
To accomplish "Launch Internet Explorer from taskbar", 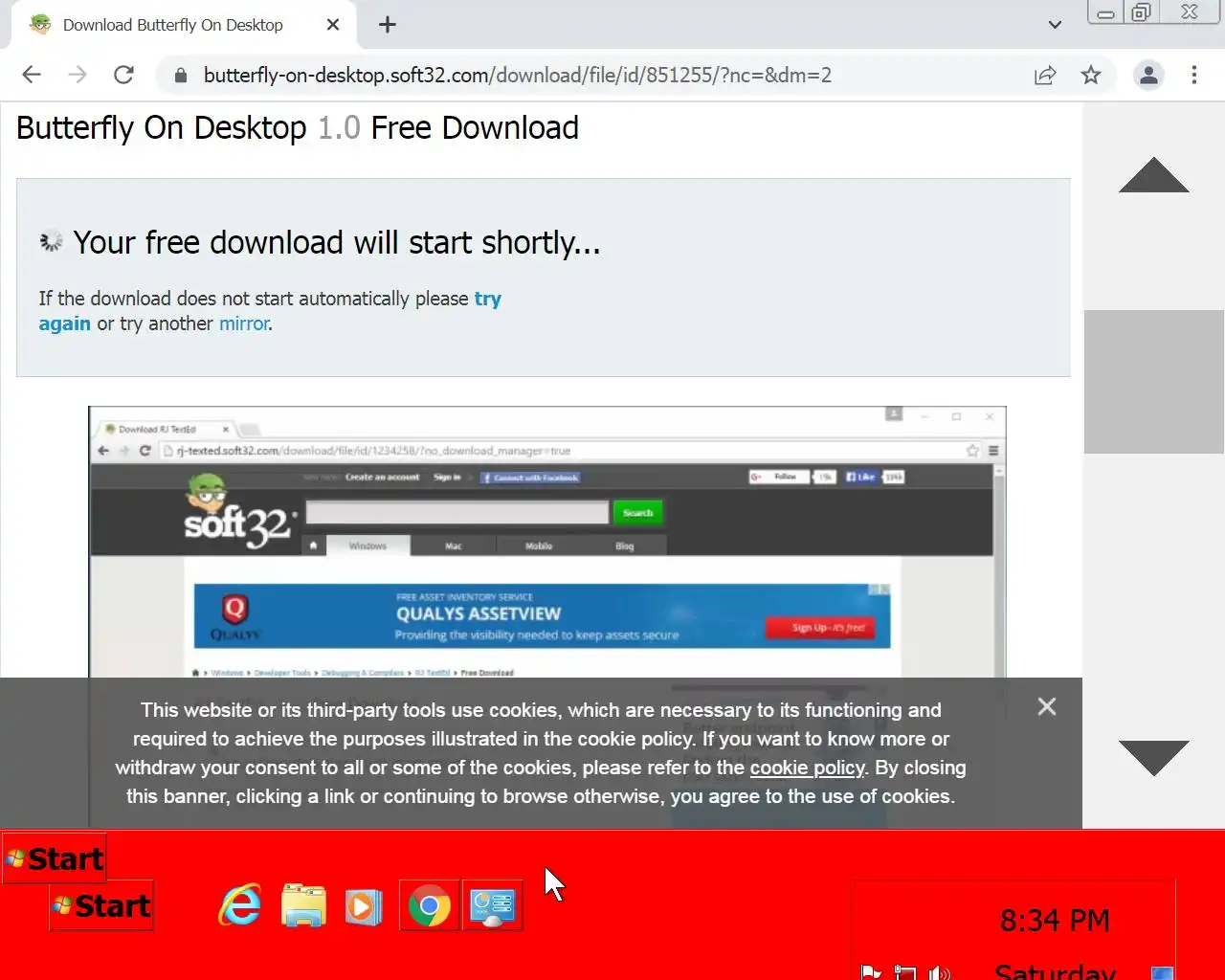I will (239, 905).
